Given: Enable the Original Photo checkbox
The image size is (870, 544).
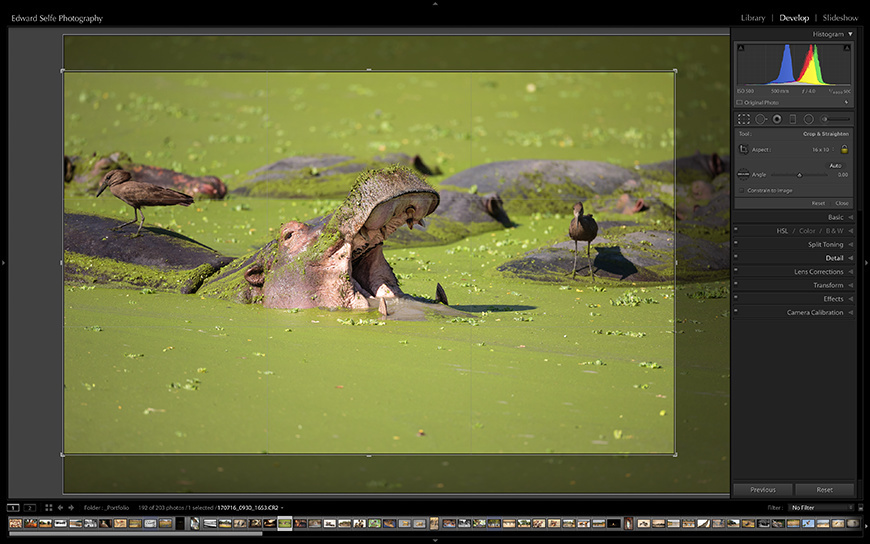Looking at the screenshot, I should point(740,103).
